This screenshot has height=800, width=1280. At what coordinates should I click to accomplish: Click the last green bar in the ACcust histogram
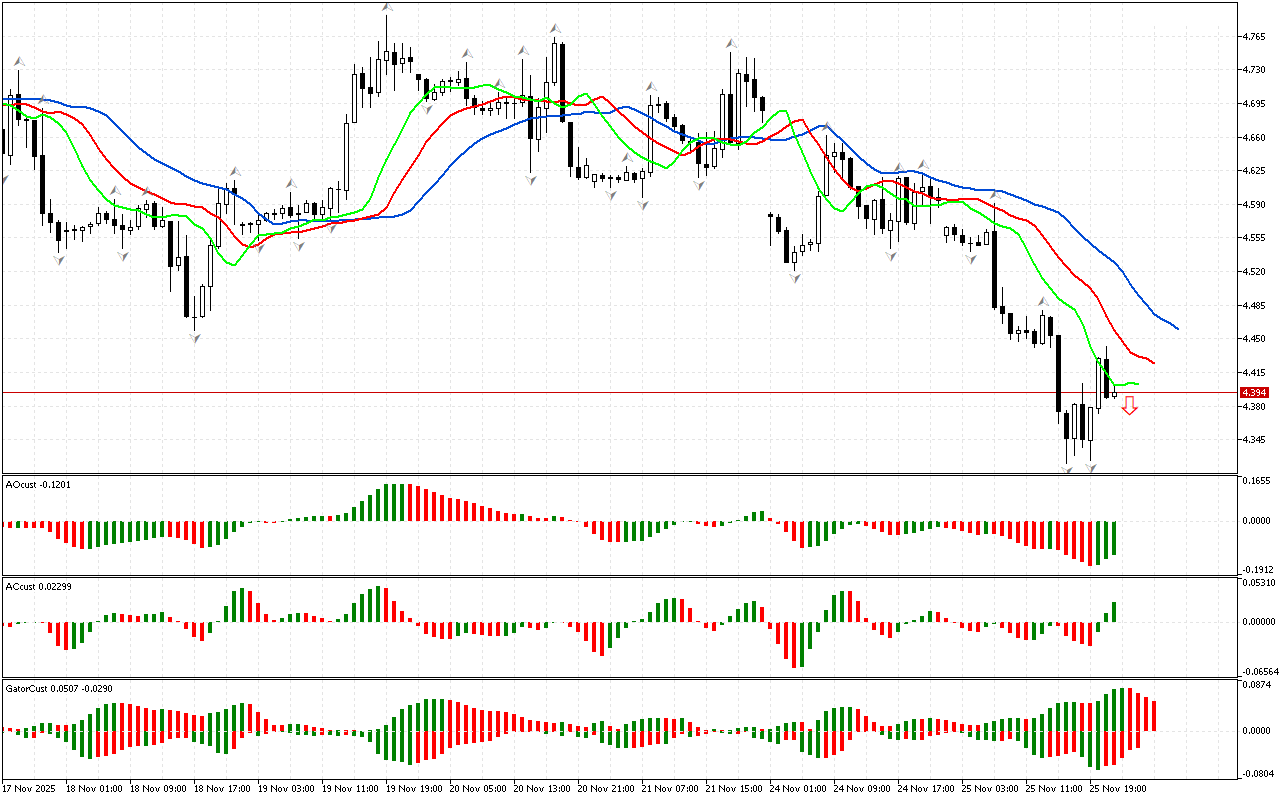click(x=1113, y=611)
